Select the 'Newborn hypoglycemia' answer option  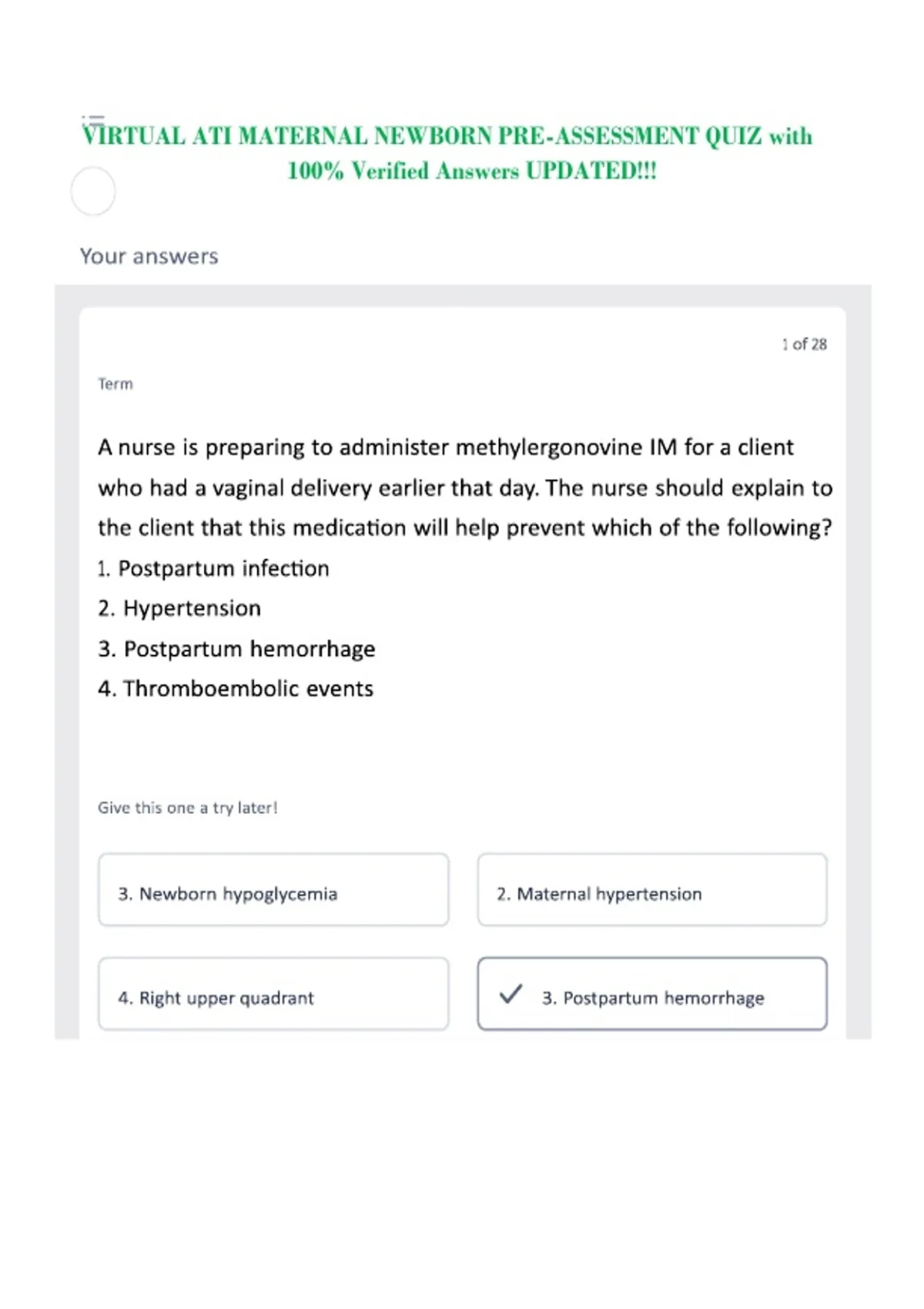[273, 889]
